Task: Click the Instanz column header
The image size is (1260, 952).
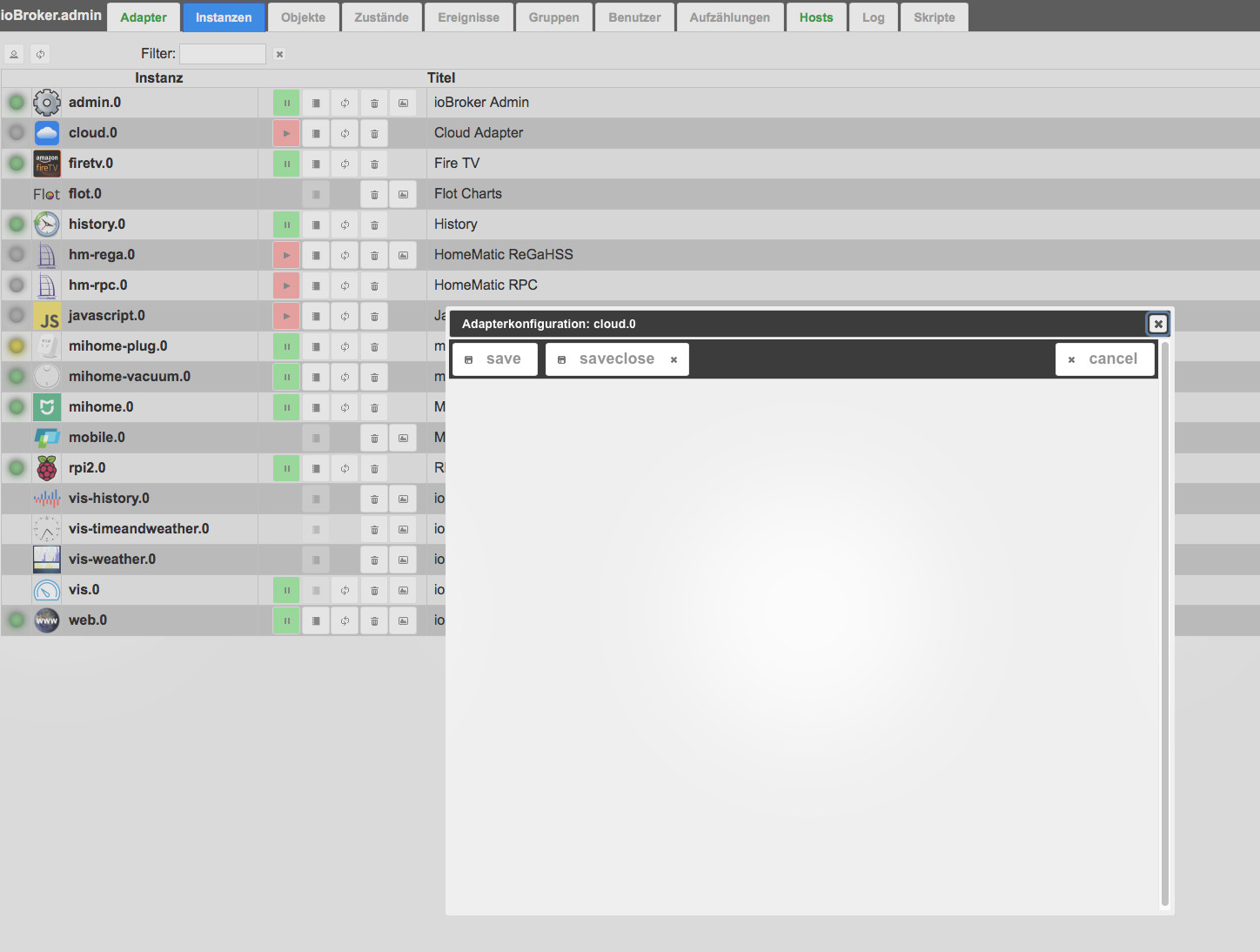Action: 159,78
